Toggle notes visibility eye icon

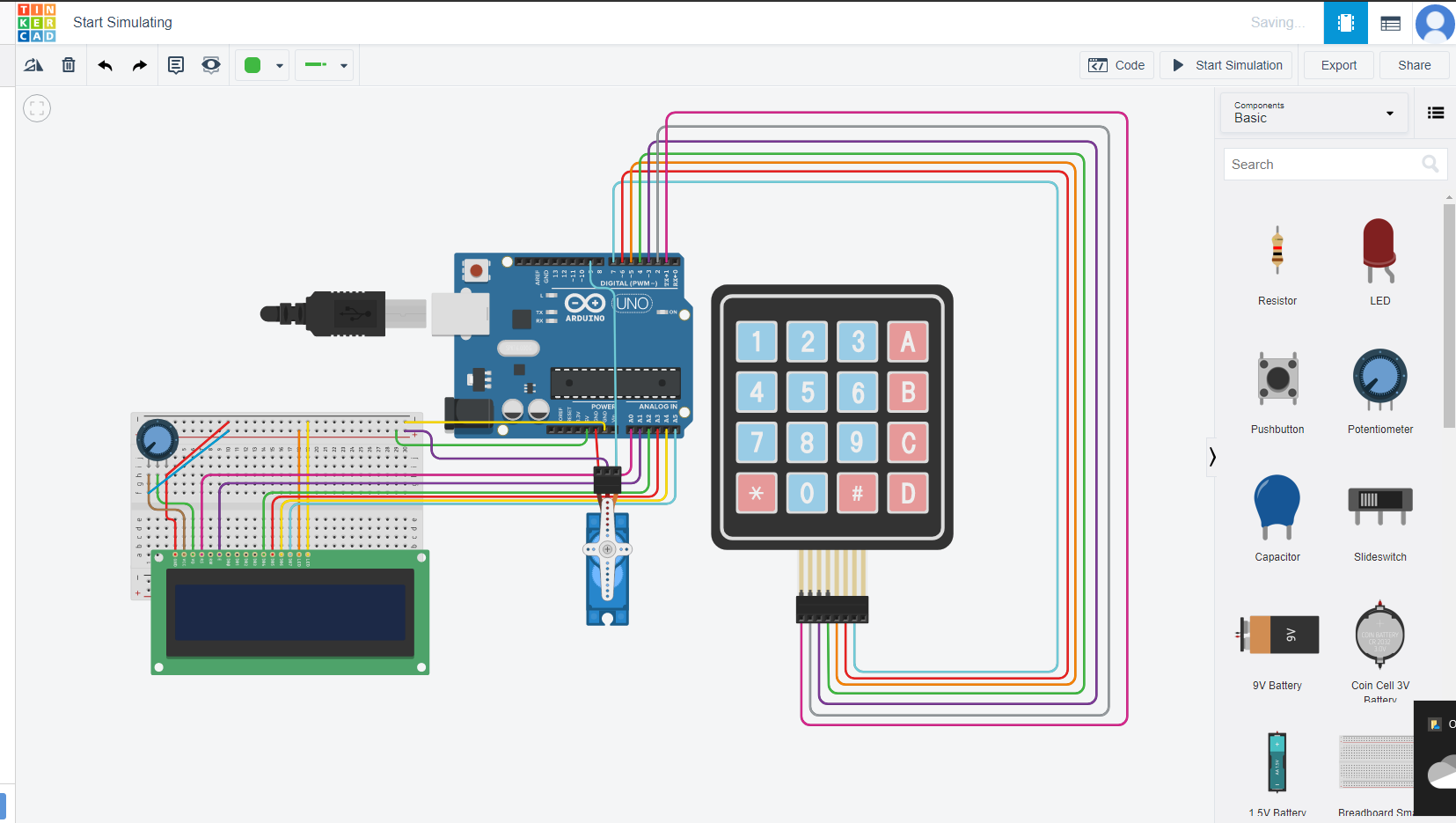tap(211, 65)
